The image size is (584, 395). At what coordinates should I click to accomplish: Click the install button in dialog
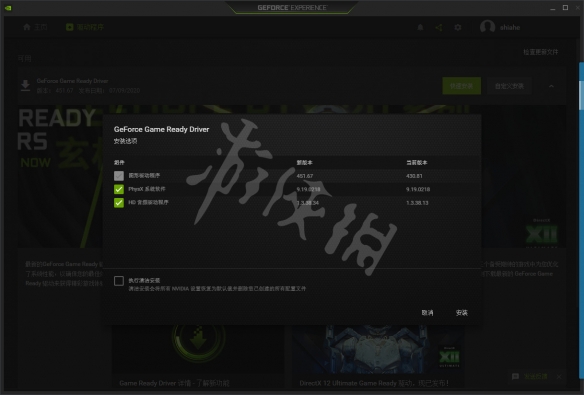click(x=461, y=312)
